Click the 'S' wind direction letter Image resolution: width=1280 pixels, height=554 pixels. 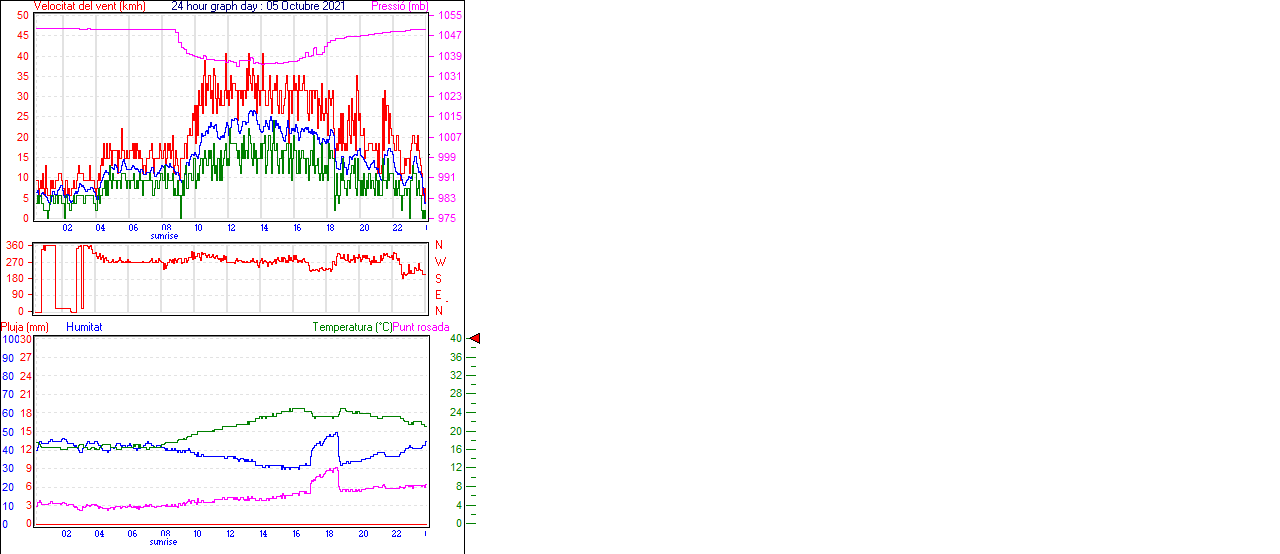pyautogui.click(x=439, y=278)
